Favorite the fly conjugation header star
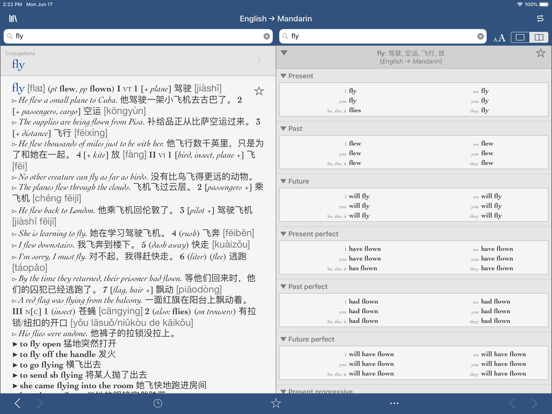This screenshot has width=552, height=414. click(540, 53)
